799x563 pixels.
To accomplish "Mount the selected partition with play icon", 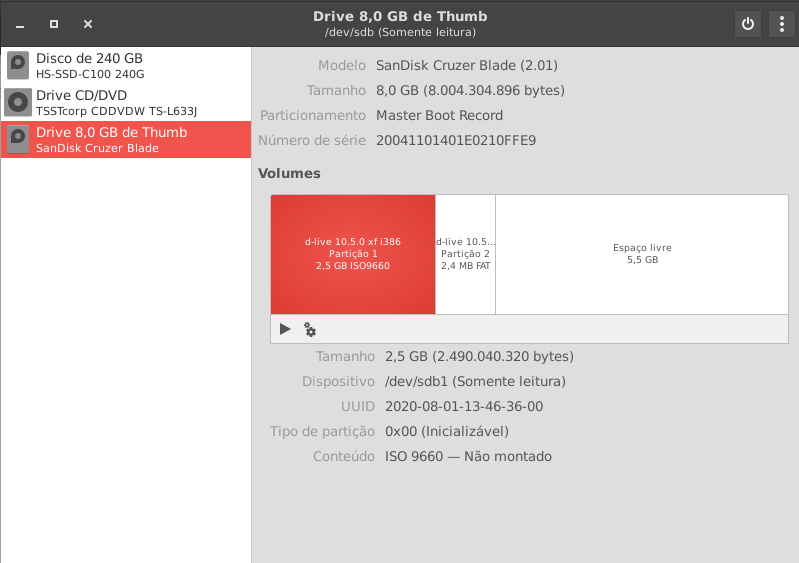I will coord(285,329).
